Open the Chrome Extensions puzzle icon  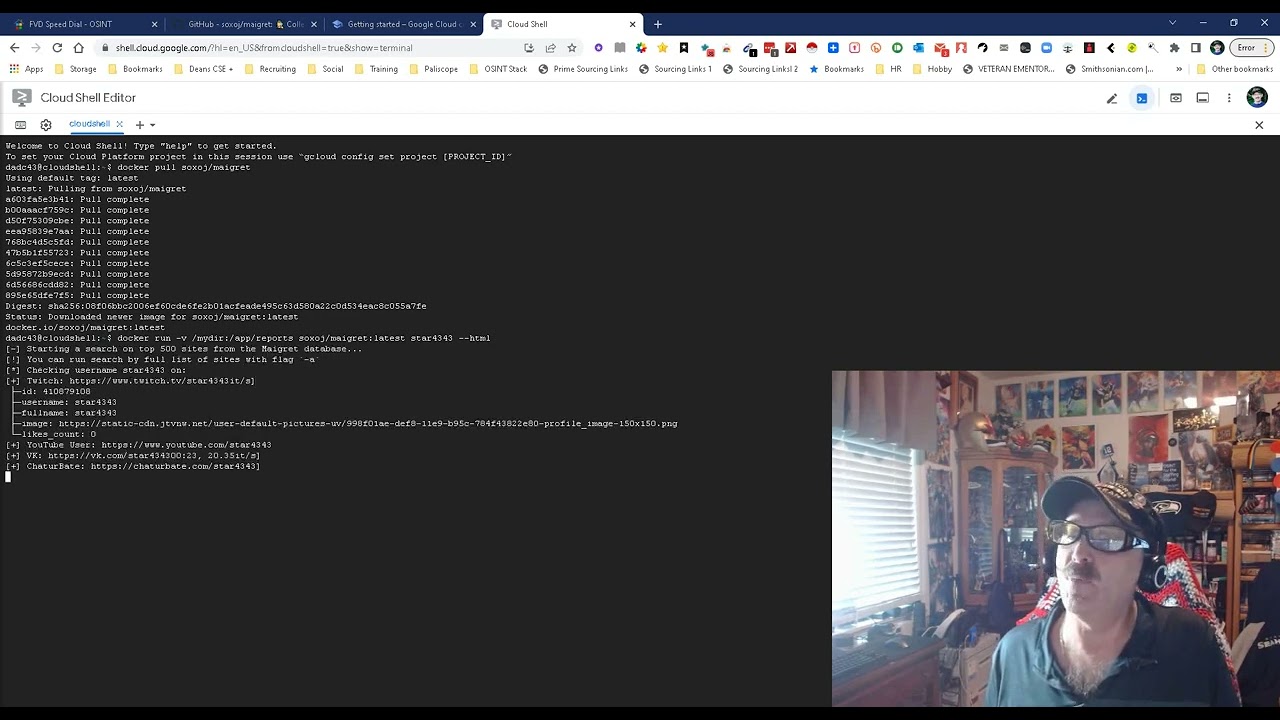(x=1174, y=48)
